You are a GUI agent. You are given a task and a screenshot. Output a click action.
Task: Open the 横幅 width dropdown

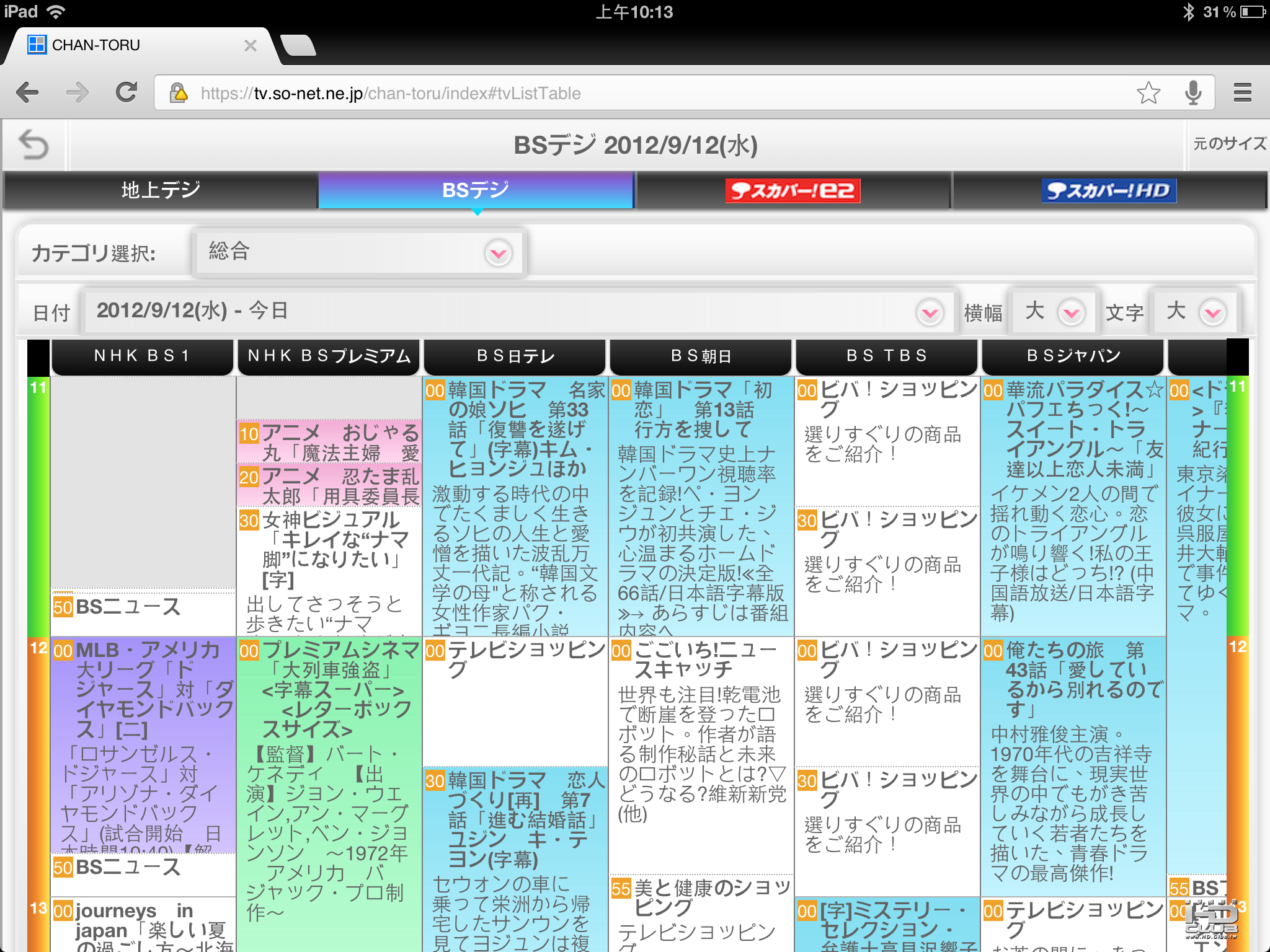(1053, 311)
